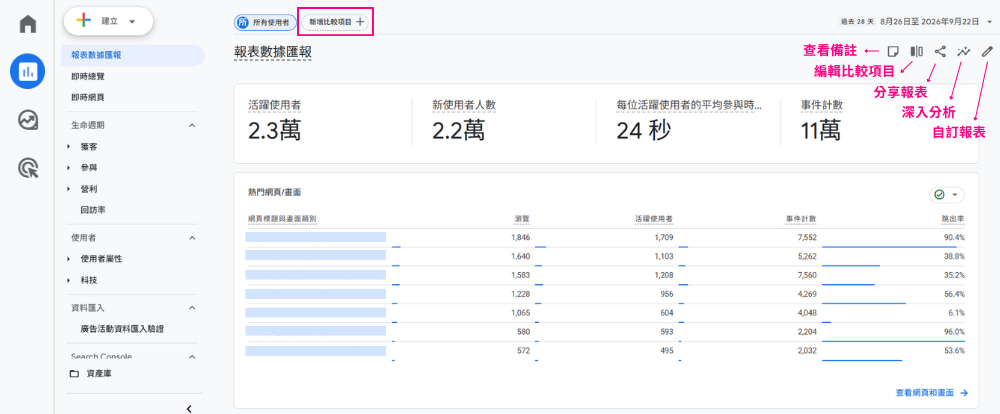
Task: Click the 38.8% bounce rate cell
Action: (x=954, y=256)
